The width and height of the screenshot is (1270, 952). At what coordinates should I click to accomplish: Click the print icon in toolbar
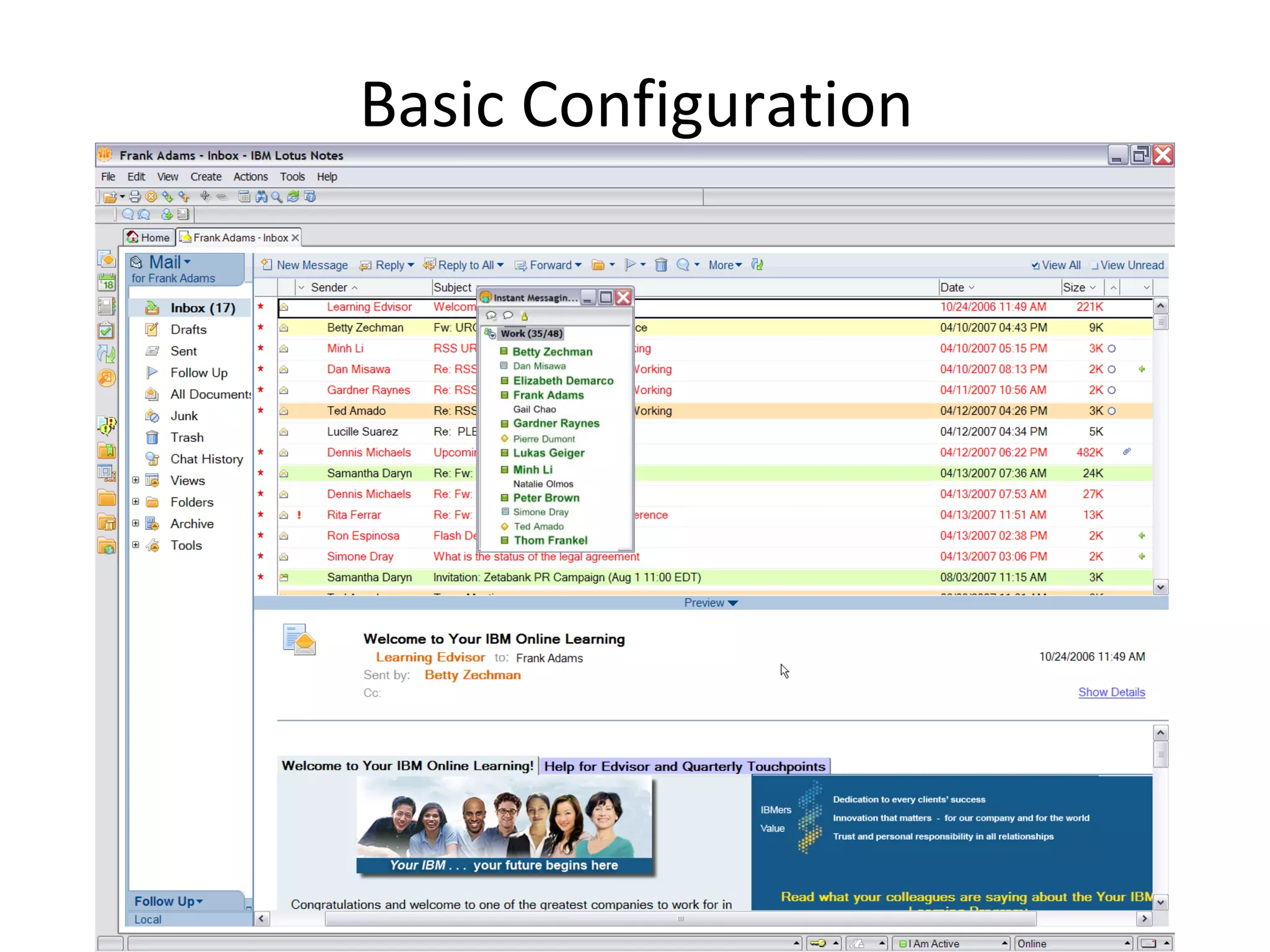135,197
